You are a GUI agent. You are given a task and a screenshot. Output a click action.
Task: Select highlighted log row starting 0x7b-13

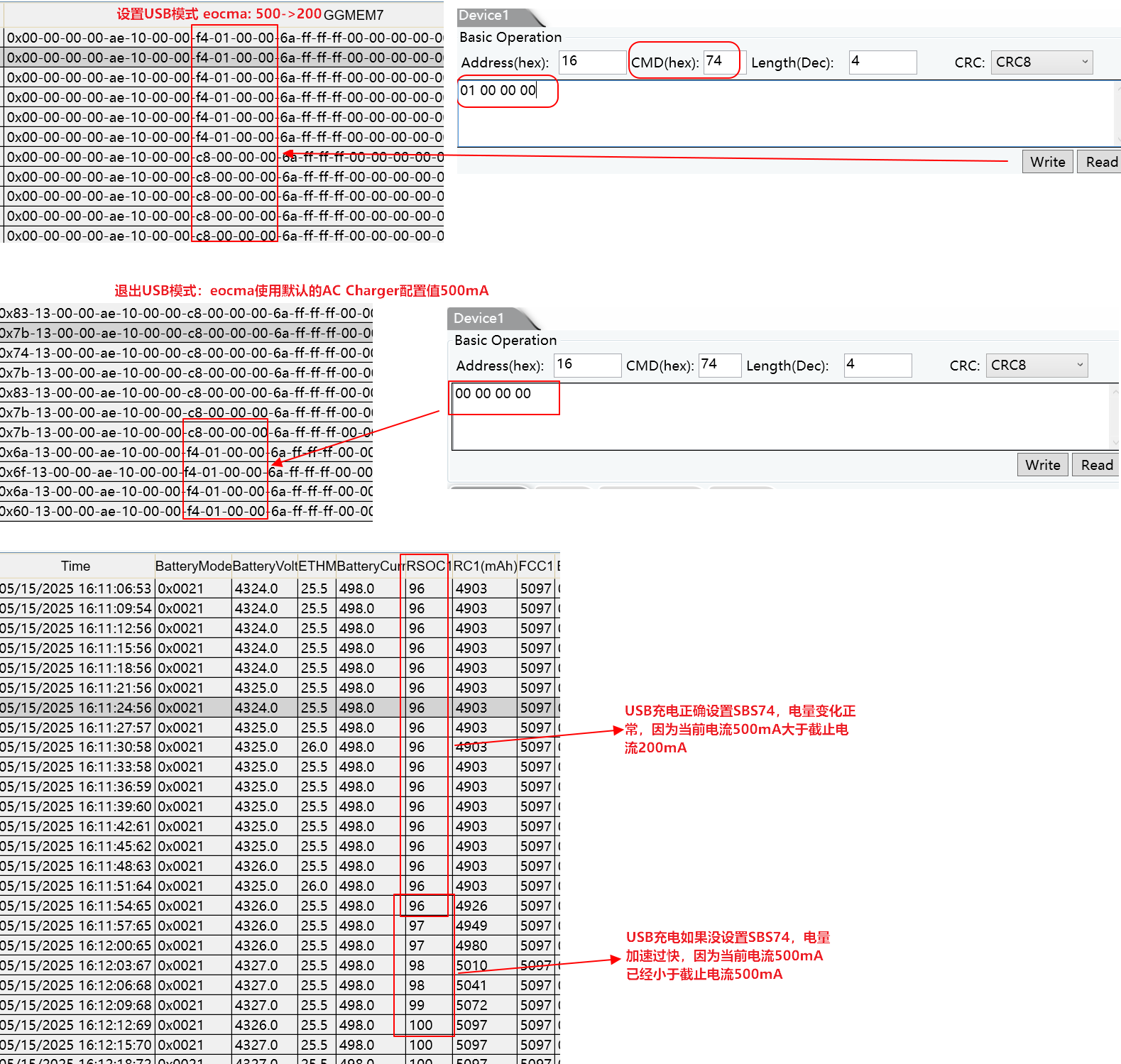click(186, 333)
